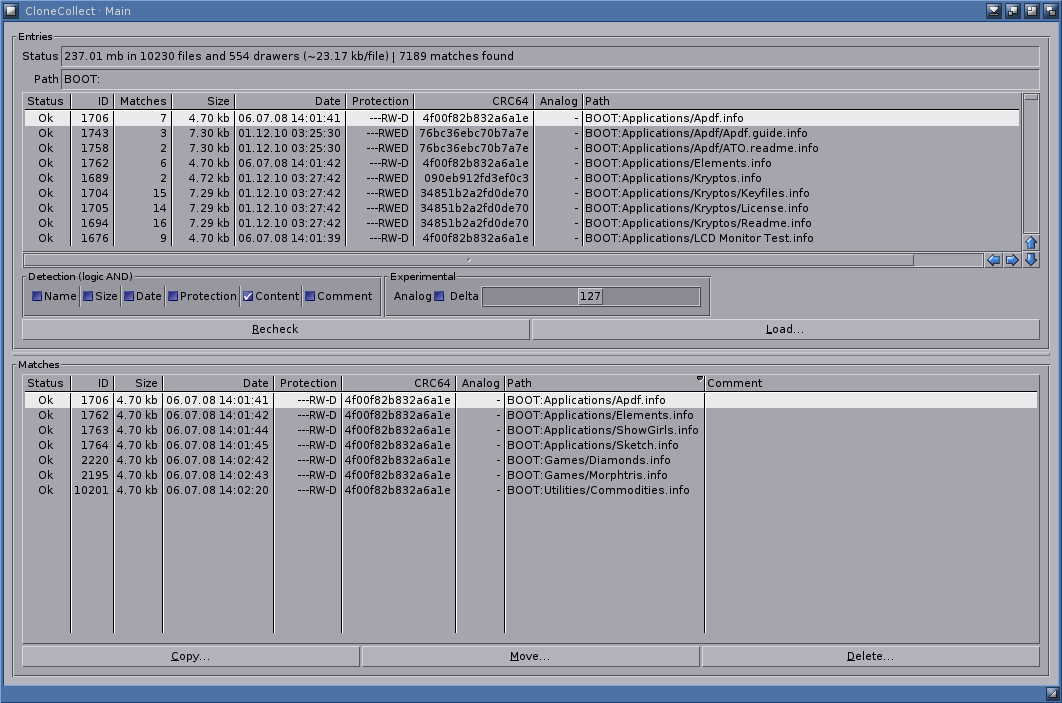Click the window menu gadget left of title
The height and width of the screenshot is (703, 1062).
point(11,11)
